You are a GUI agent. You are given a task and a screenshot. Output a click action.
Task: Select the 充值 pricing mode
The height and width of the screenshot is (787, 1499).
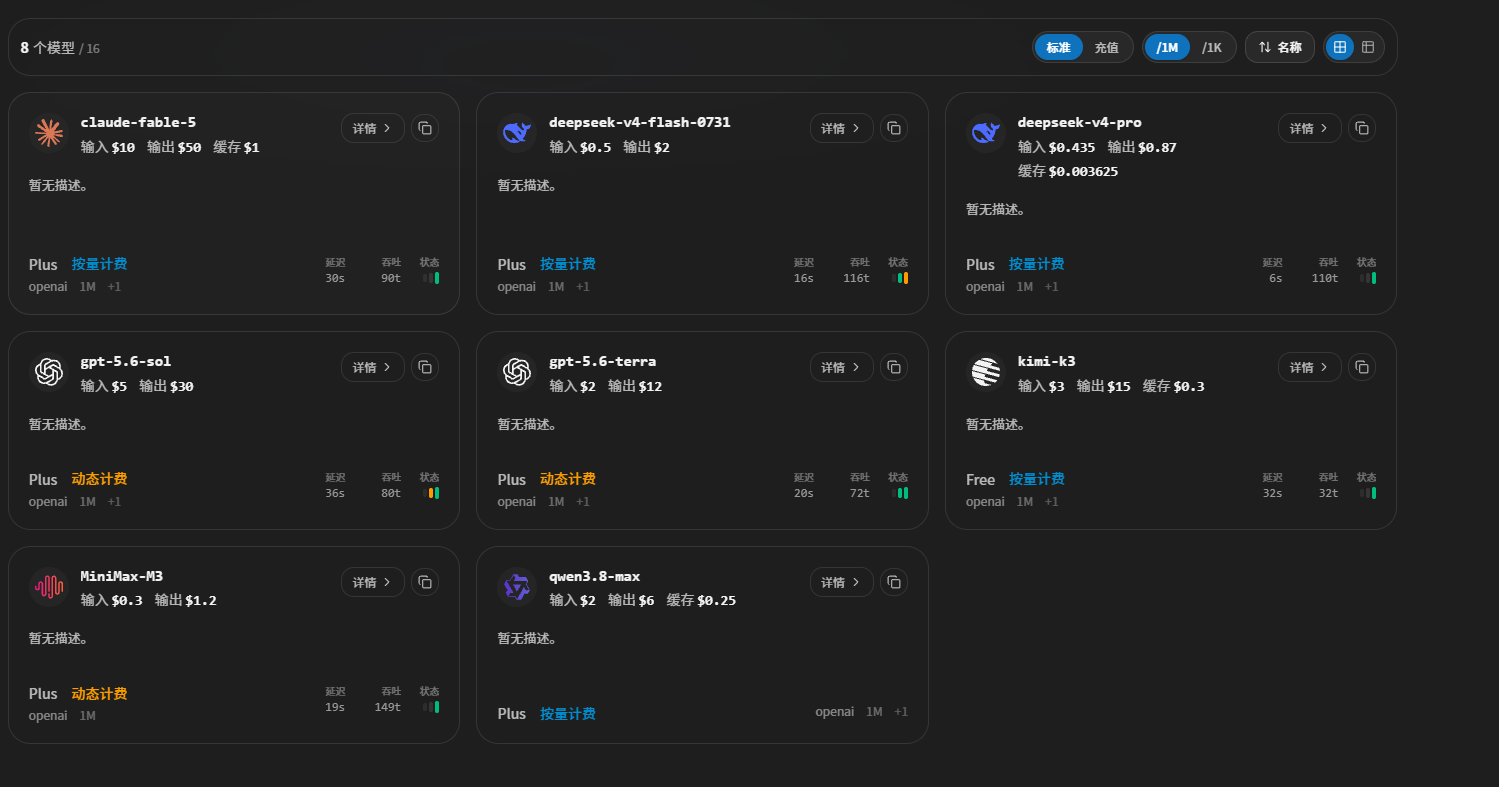pyautogui.click(x=1106, y=47)
